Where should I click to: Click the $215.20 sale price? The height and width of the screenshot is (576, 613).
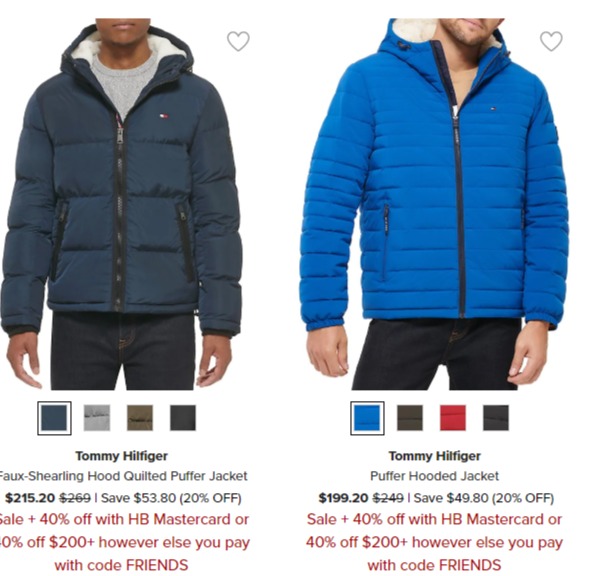pyautogui.click(x=30, y=498)
